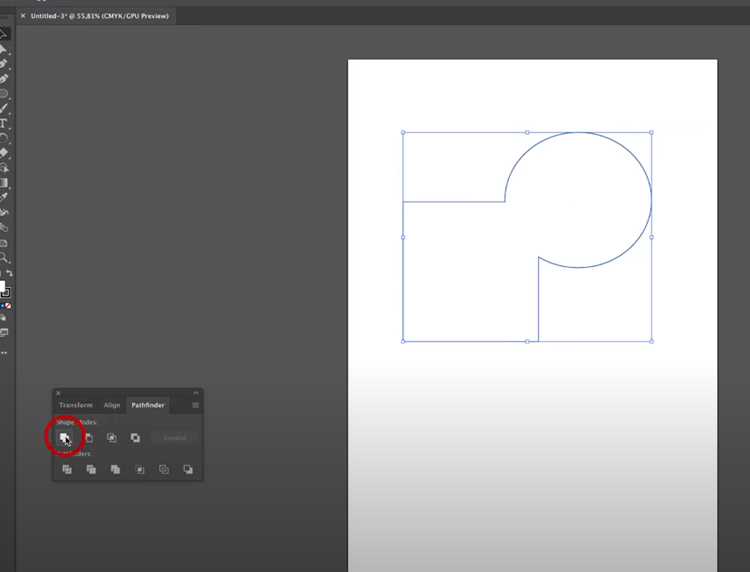Image resolution: width=750 pixels, height=572 pixels.
Task: Click the Divide pathfinder icon
Action: (67, 469)
